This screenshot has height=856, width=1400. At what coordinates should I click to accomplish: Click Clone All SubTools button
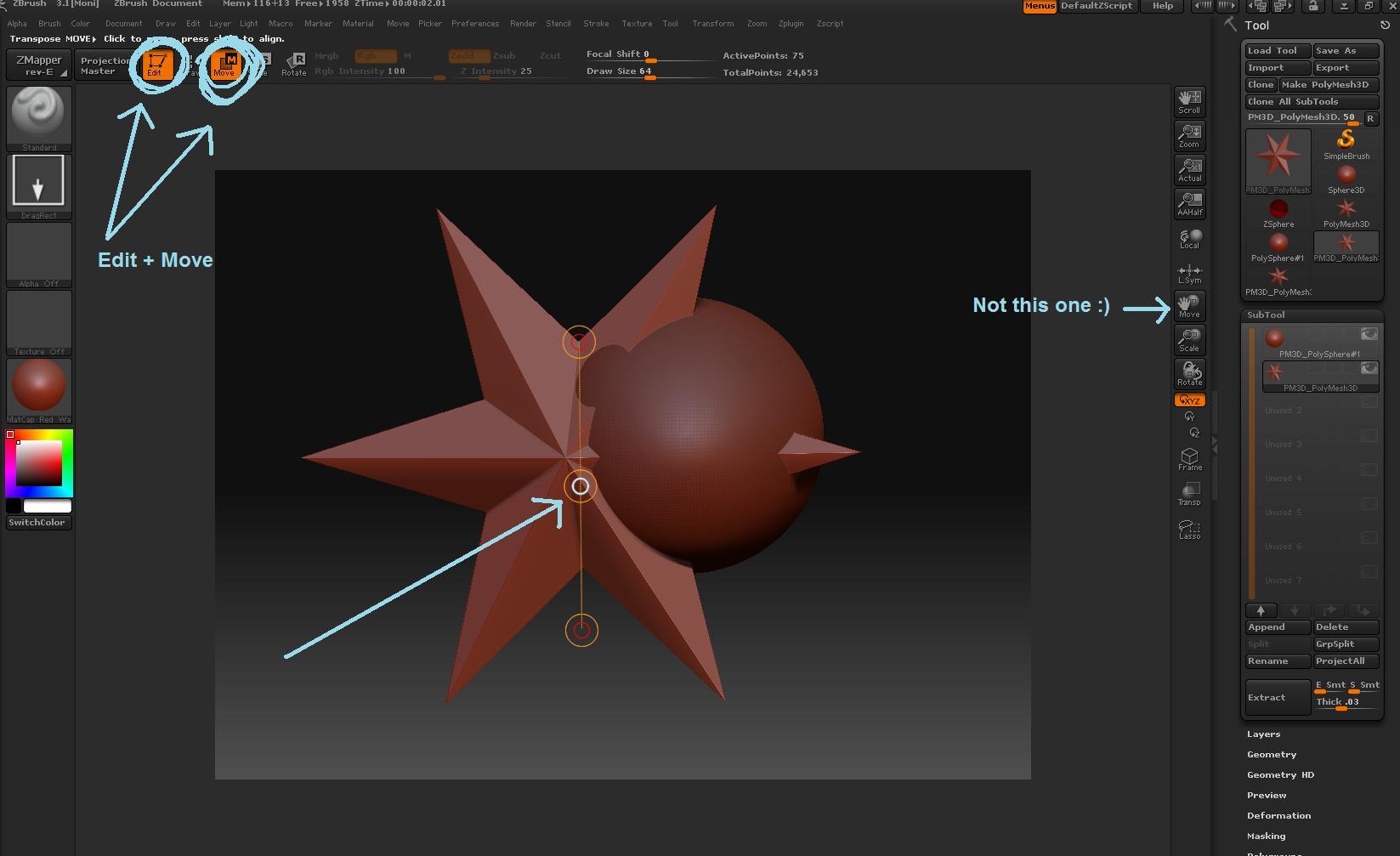point(1312,102)
